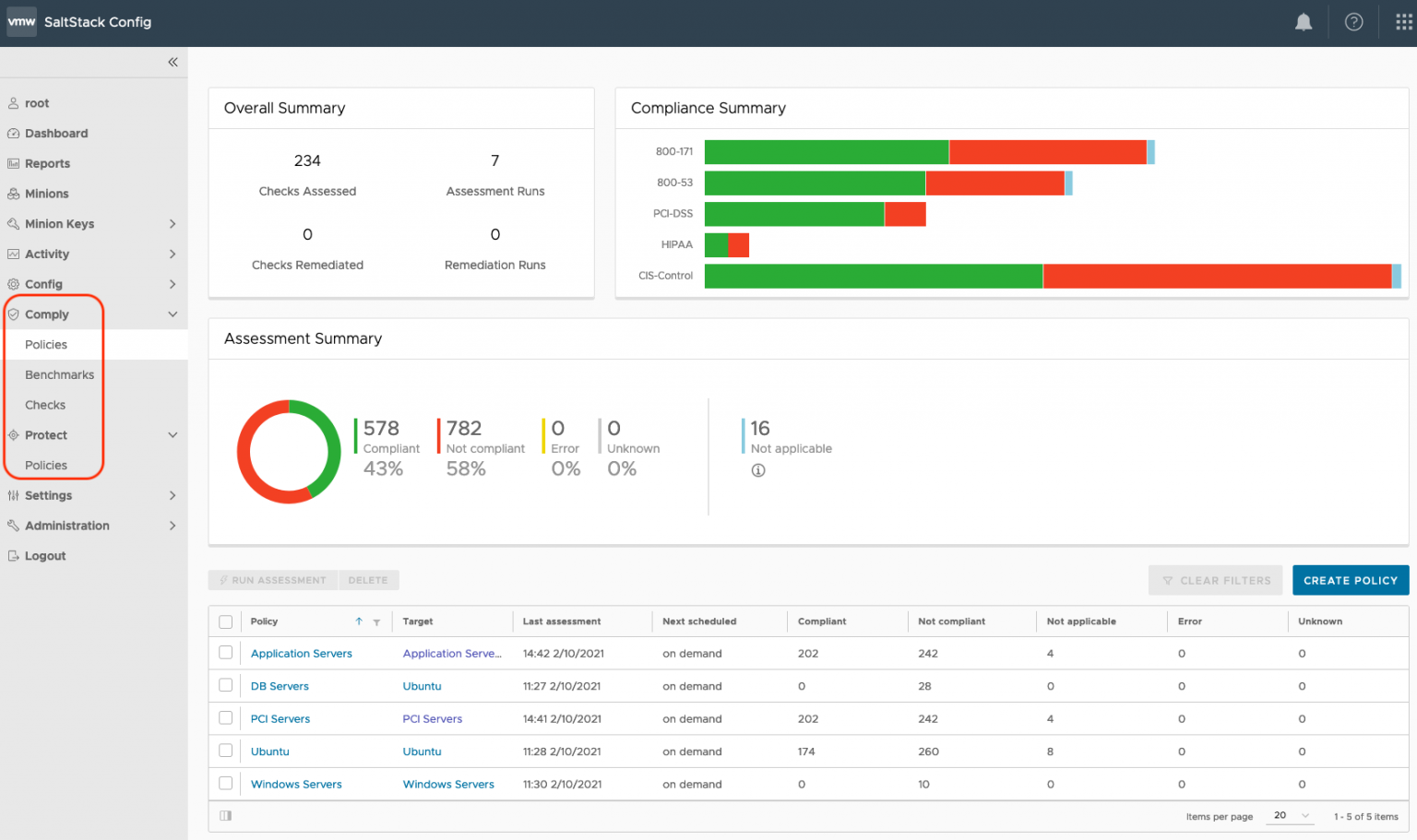This screenshot has height=840, width=1417.
Task: Expand the Activity menu chevron
Action: 173,254
